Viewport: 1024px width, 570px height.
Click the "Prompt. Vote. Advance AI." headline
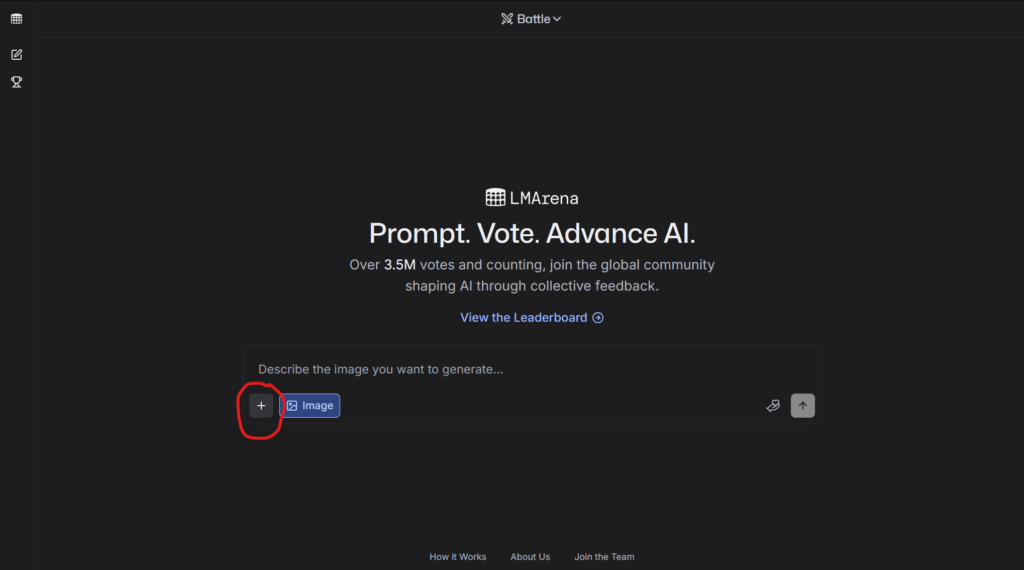532,233
